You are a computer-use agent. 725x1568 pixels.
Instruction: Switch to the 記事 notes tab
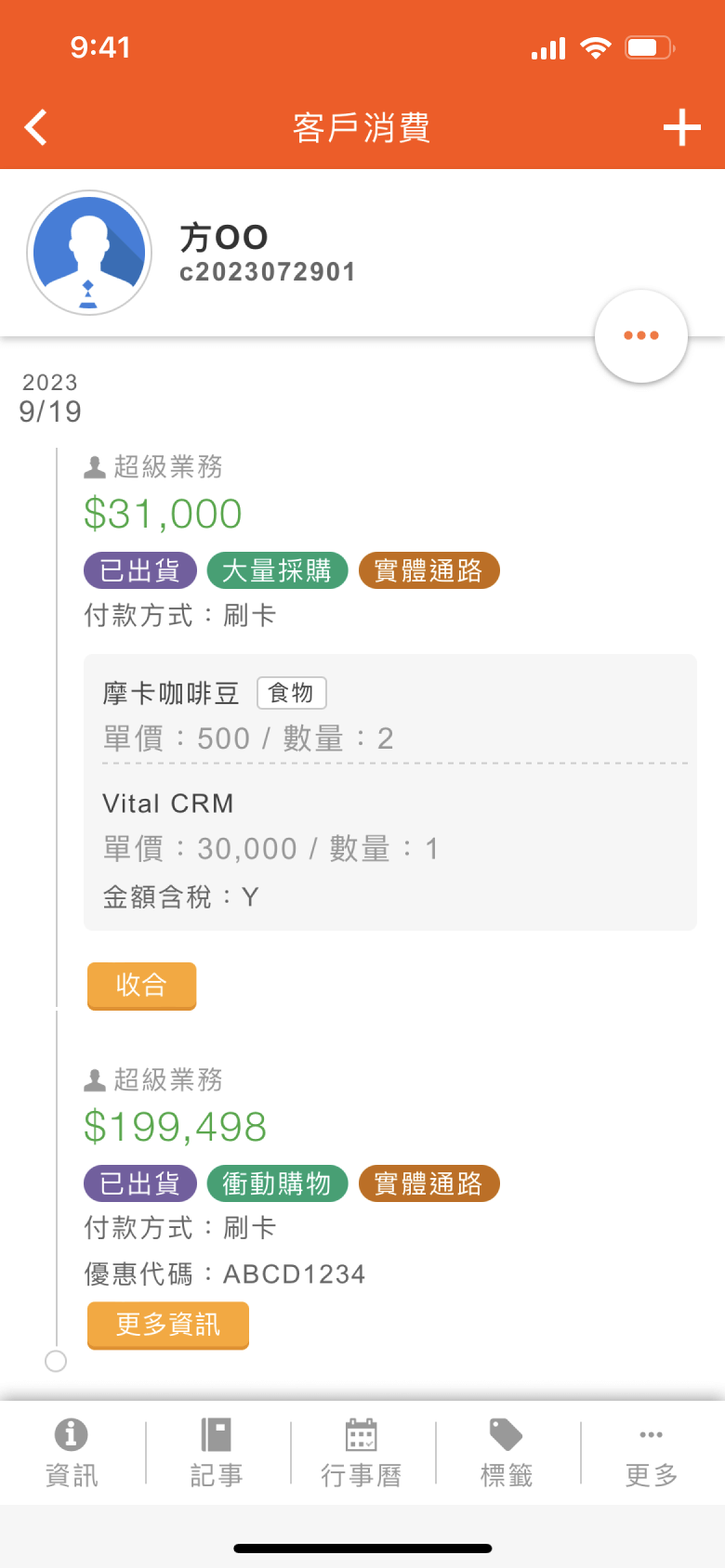click(217, 1453)
